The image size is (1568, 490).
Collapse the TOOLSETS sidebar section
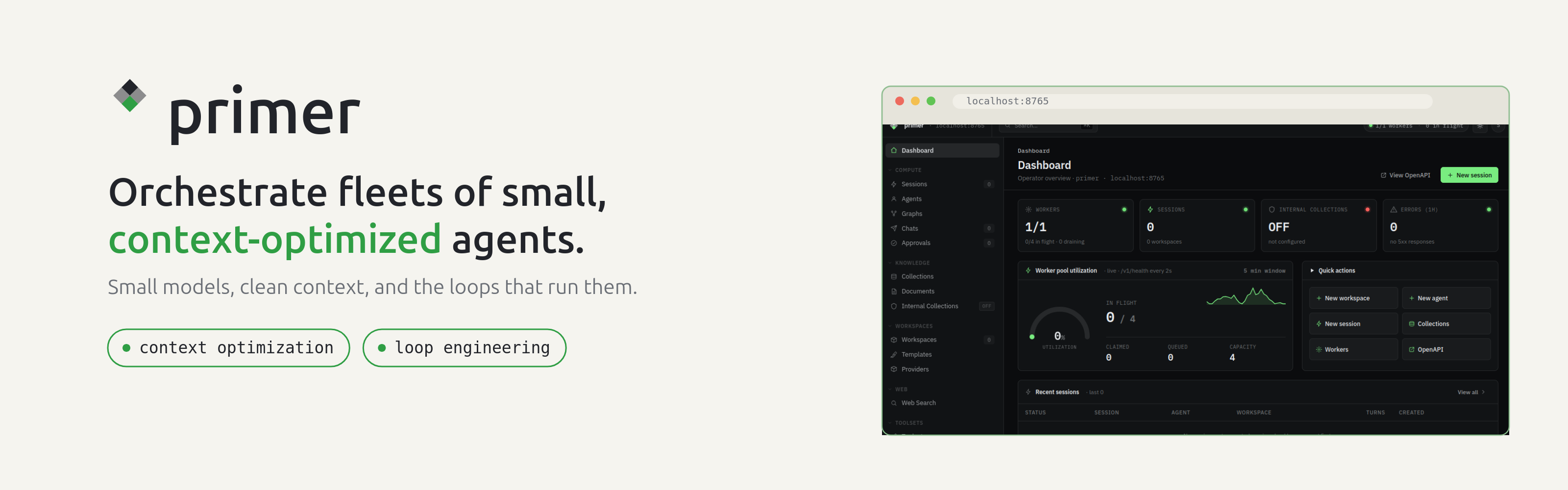(x=905, y=423)
